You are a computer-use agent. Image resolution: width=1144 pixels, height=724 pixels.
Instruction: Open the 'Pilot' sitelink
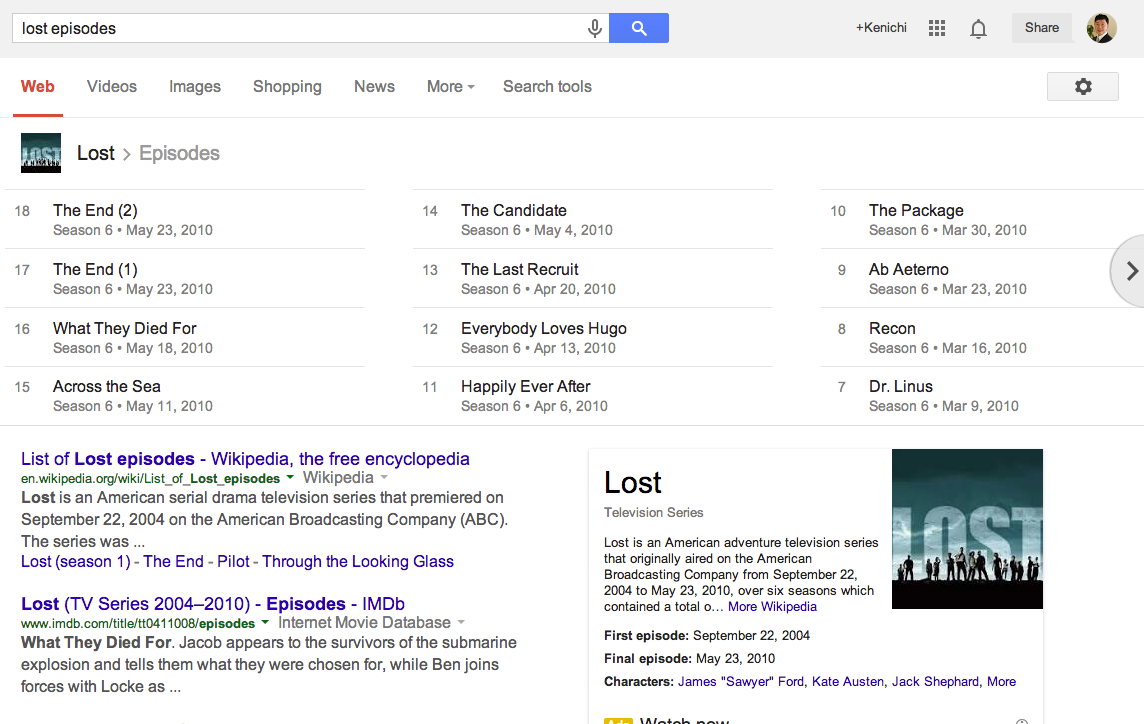pyautogui.click(x=233, y=561)
